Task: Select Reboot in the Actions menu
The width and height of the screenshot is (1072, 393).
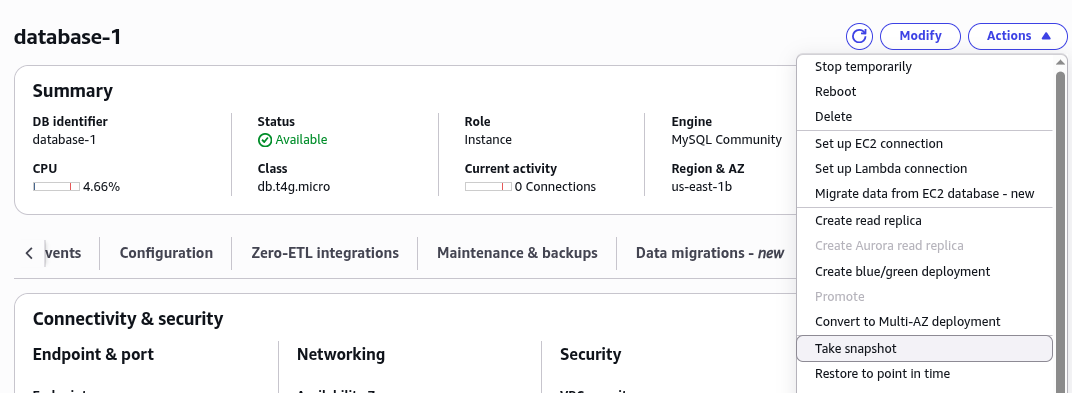Action: coord(925,92)
